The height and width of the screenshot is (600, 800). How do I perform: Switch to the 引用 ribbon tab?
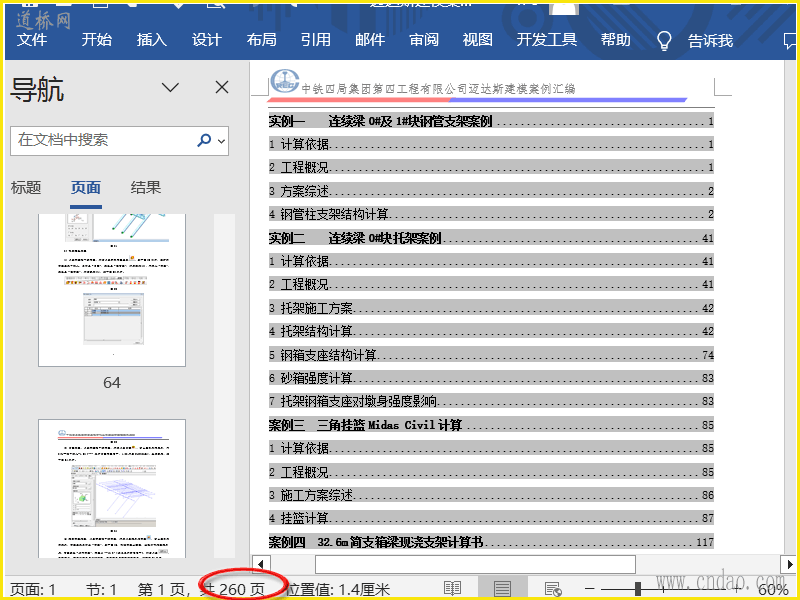[315, 40]
